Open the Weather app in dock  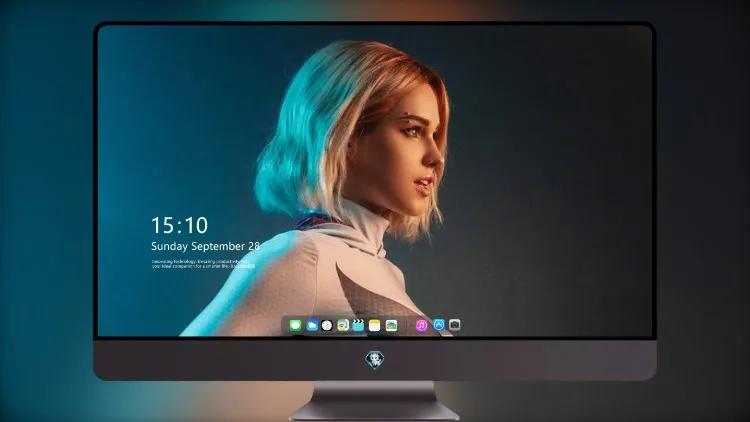coord(312,325)
